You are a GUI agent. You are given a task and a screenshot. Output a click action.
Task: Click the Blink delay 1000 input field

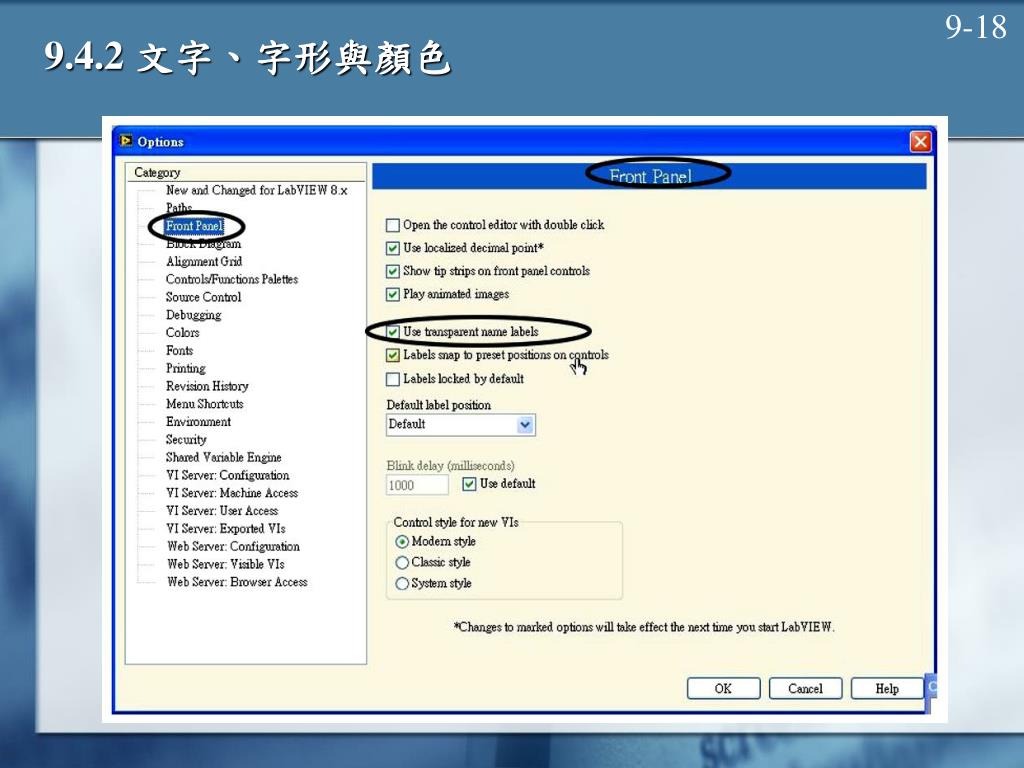417,485
